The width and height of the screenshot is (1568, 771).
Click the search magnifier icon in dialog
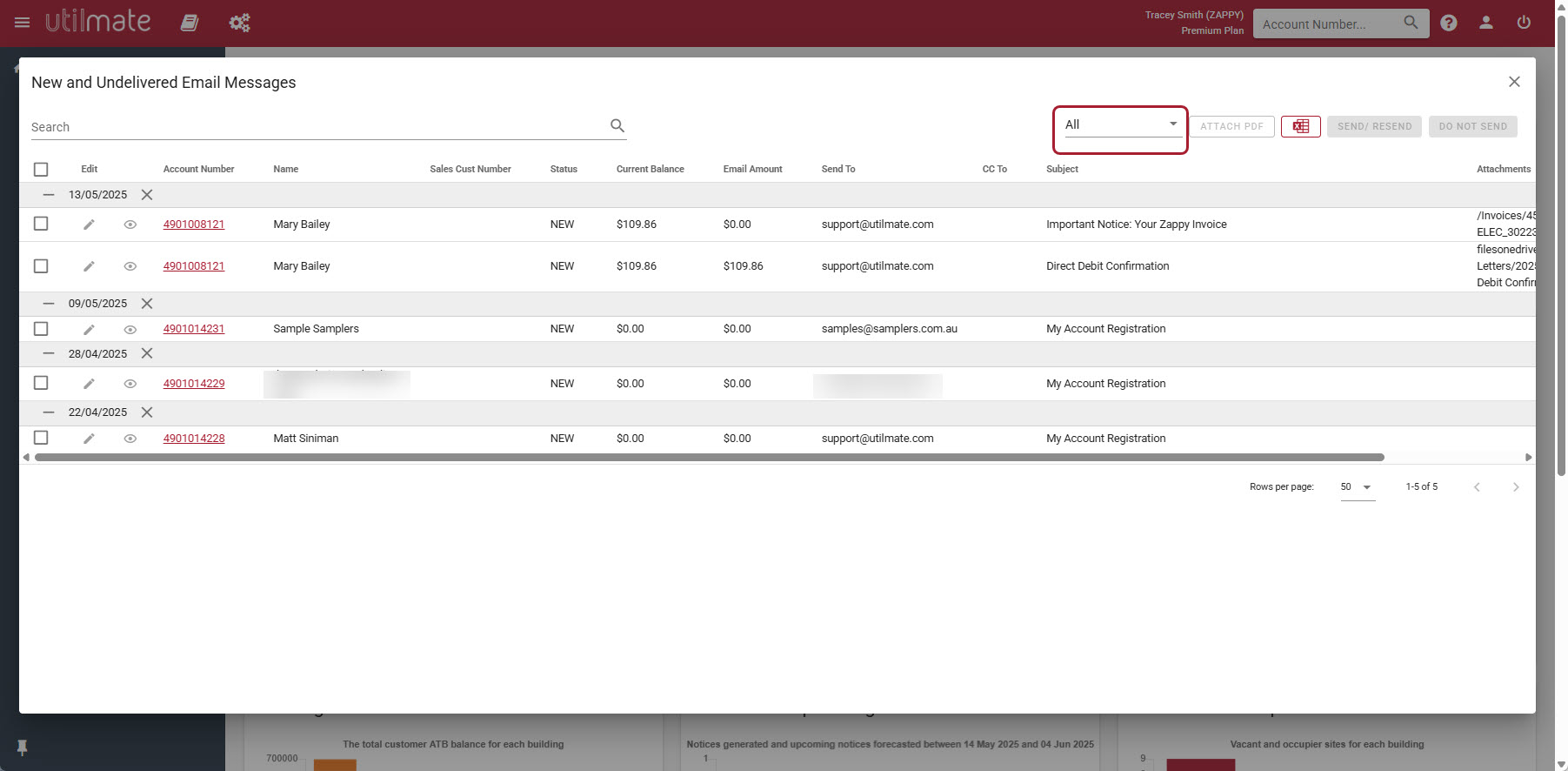click(617, 126)
